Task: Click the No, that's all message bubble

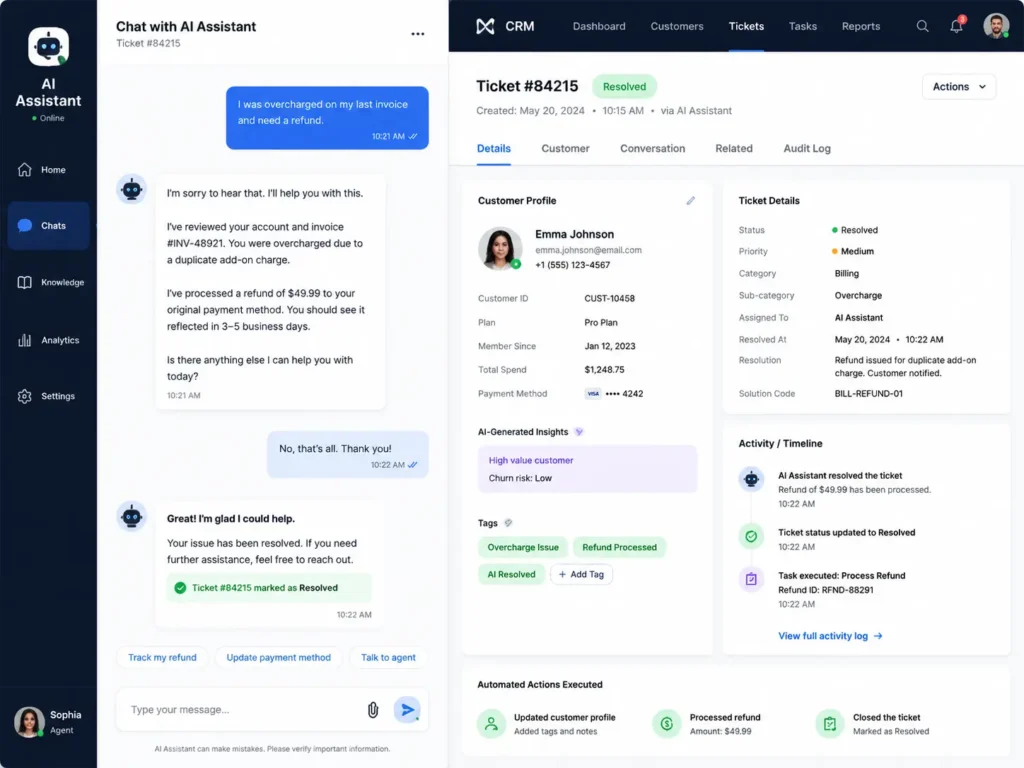Action: point(347,455)
